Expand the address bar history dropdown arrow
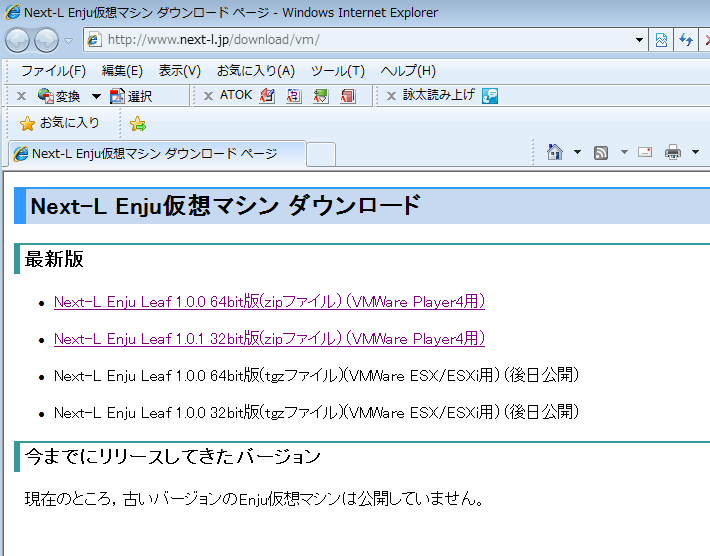The height and width of the screenshot is (556, 710). click(x=639, y=40)
